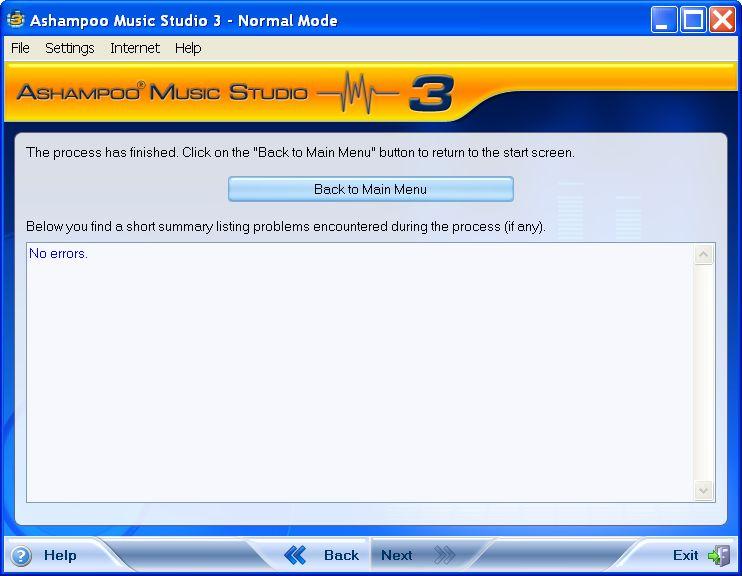742x576 pixels.
Task: Click the waveform graphic in the banner
Action: (358, 94)
